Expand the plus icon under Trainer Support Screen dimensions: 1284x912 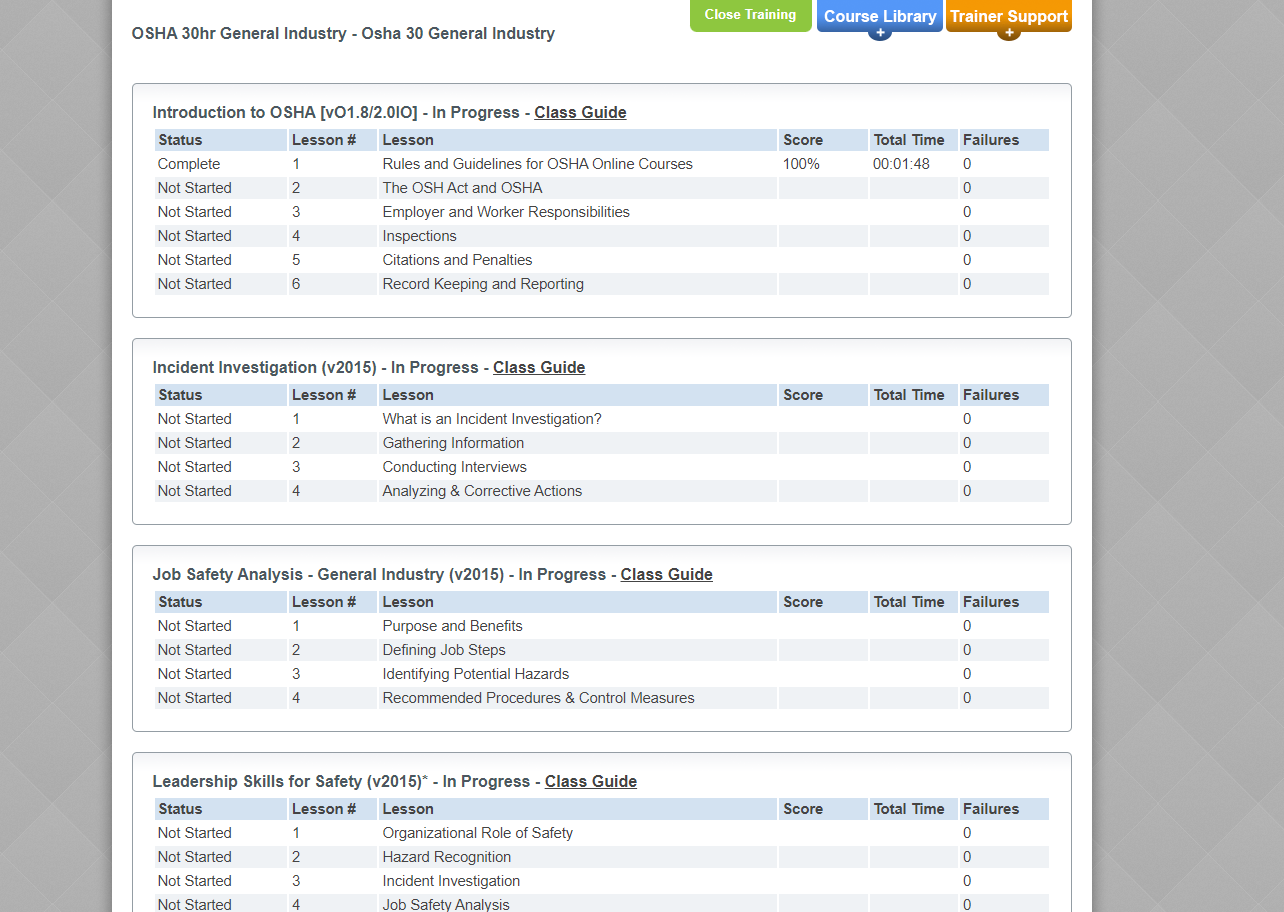coord(1008,33)
